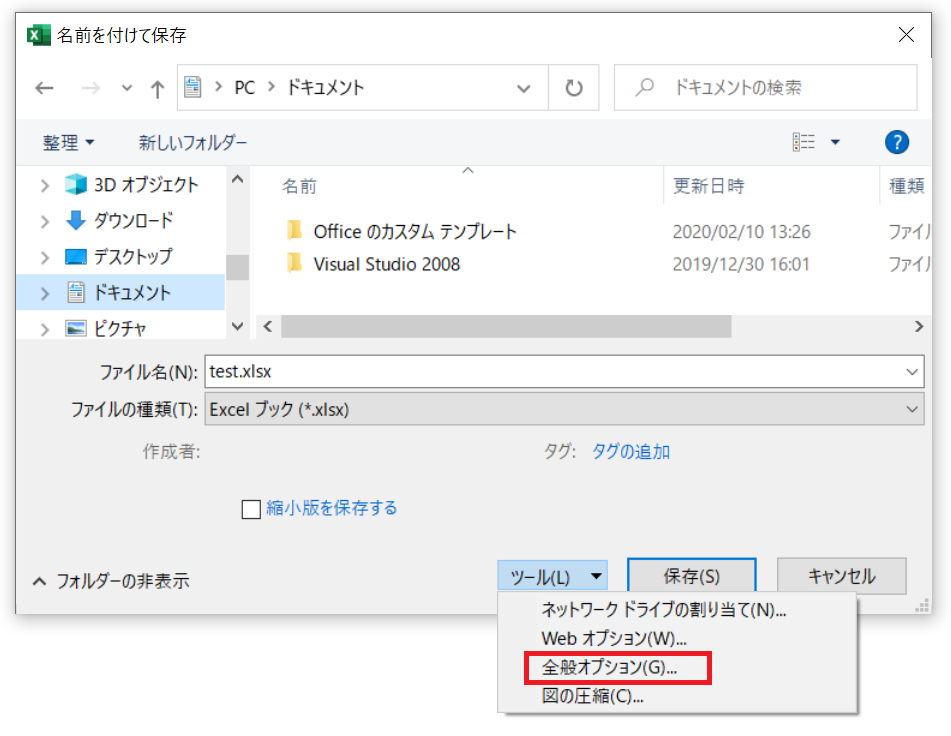Click the Visual Studio 2008 folder icon

point(294,263)
